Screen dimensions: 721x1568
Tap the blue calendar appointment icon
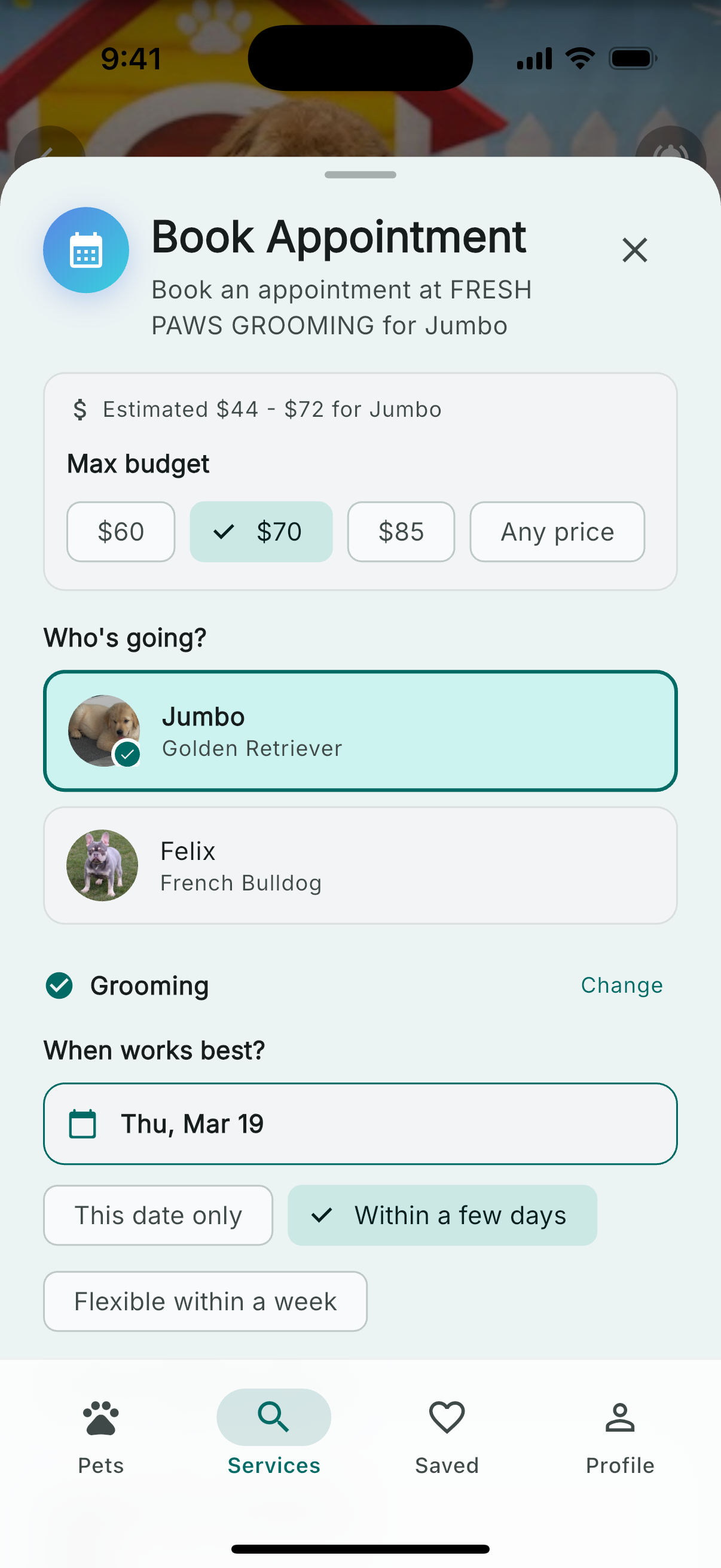pos(85,250)
